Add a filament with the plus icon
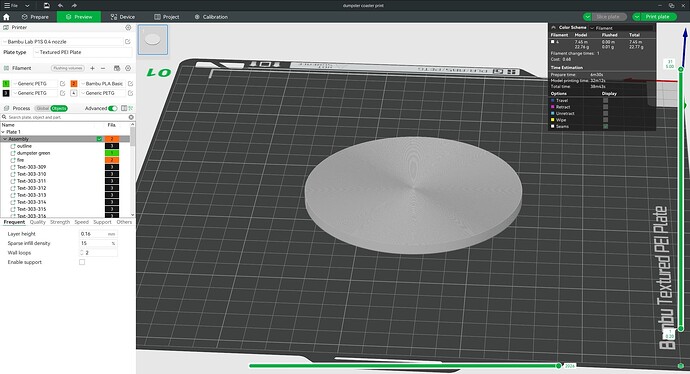 92,68
